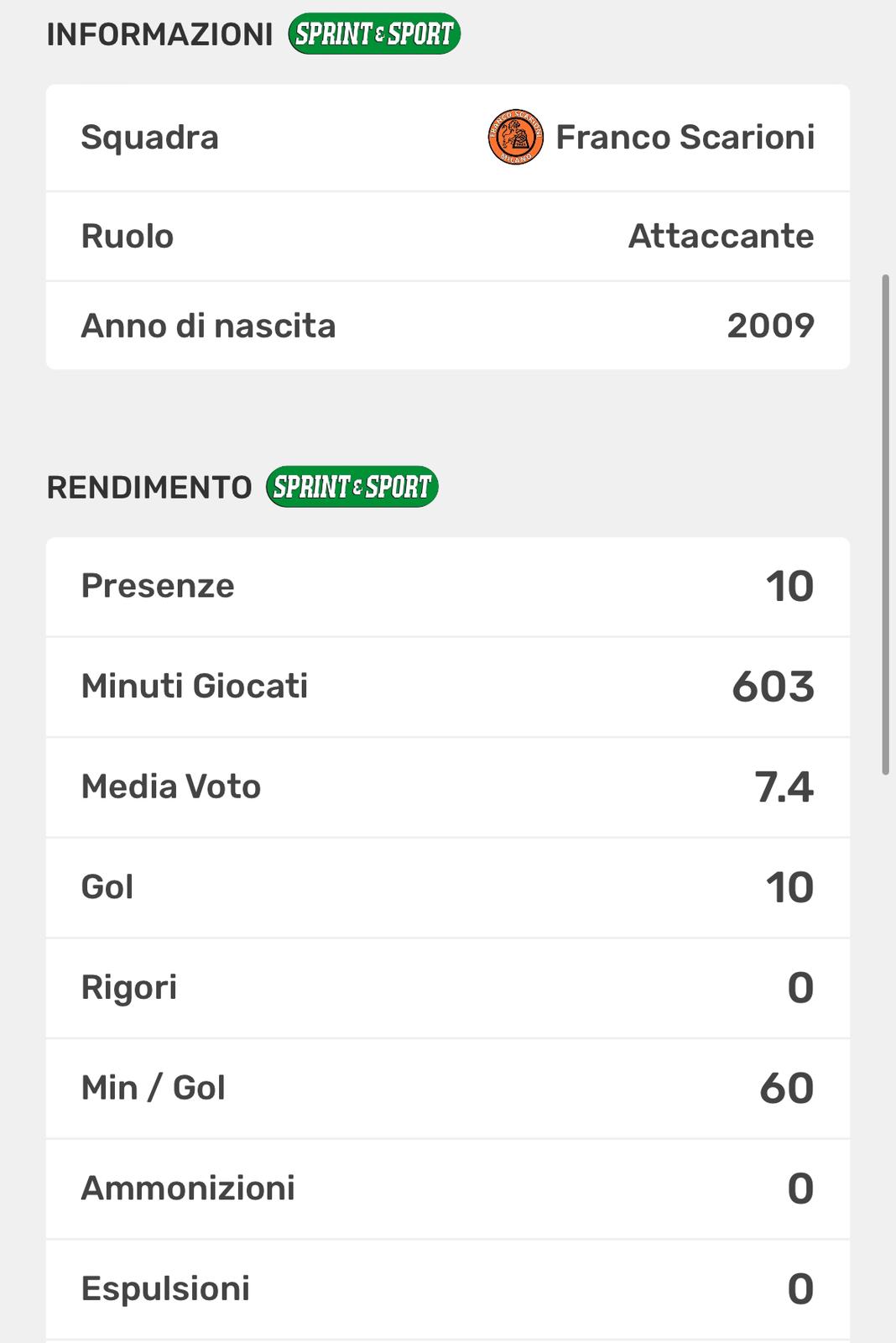Click the Rigori stat label
Screen dimensions: 896x1343
coord(129,988)
